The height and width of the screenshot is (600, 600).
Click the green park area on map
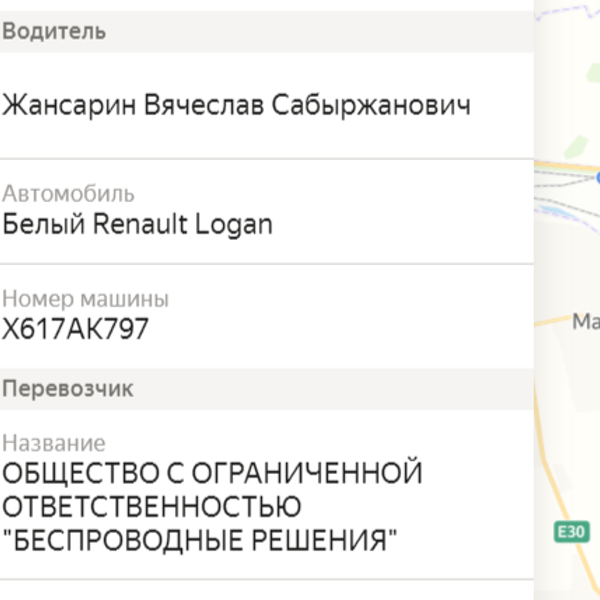point(576,147)
